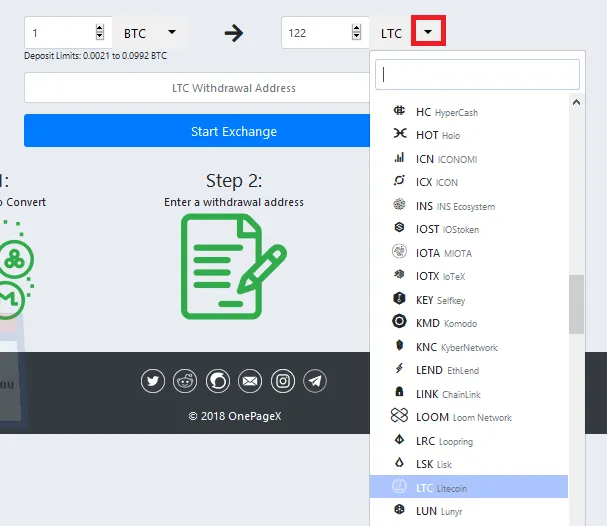The width and height of the screenshot is (607, 526).
Task: Decrease the BTC amount with down stepper
Action: 99,36
